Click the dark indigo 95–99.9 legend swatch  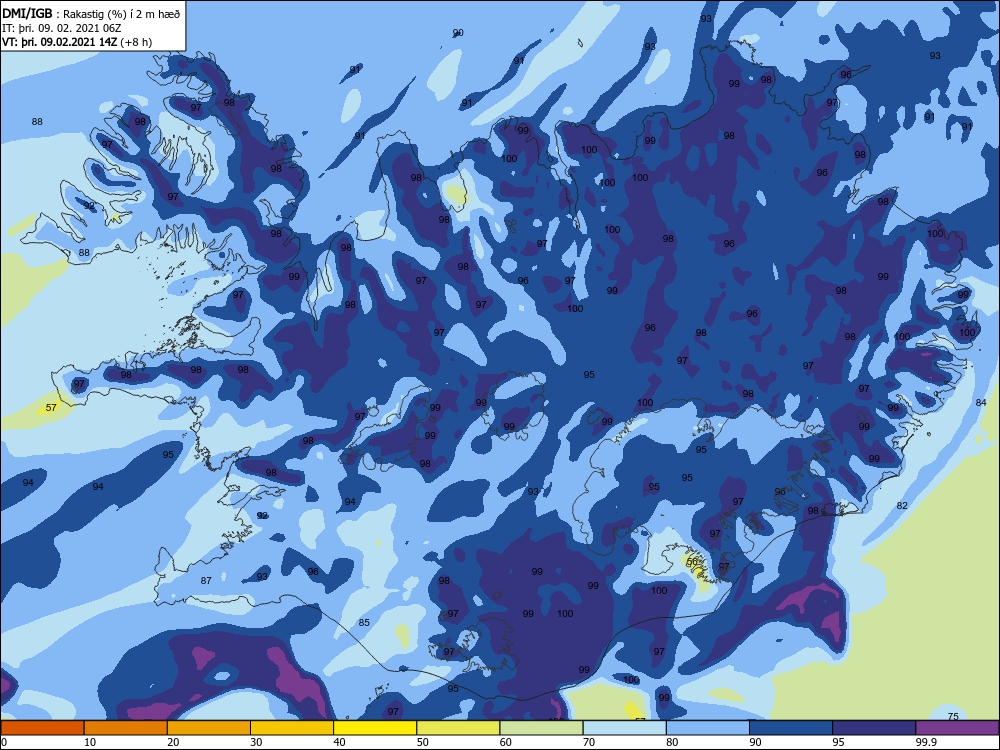tap(874, 728)
